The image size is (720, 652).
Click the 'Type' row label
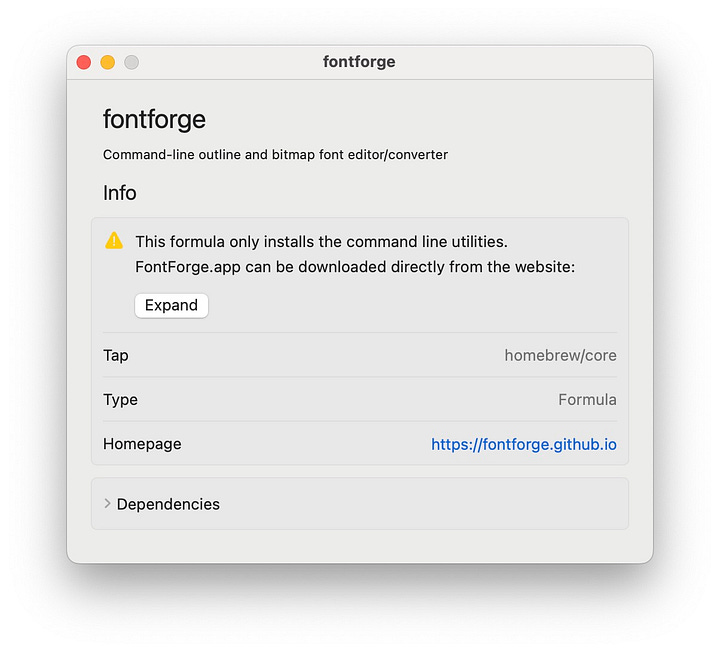pyautogui.click(x=120, y=400)
